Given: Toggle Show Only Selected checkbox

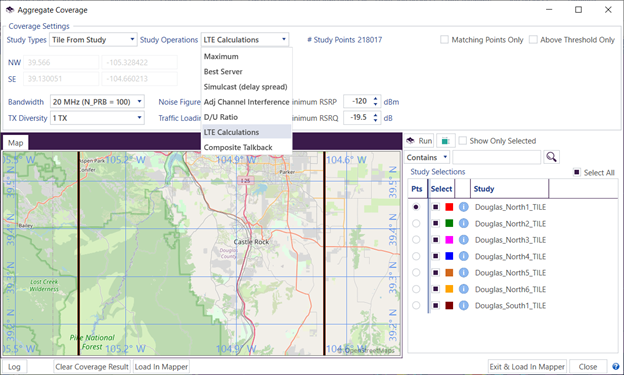Looking at the screenshot, I should pyautogui.click(x=462, y=141).
